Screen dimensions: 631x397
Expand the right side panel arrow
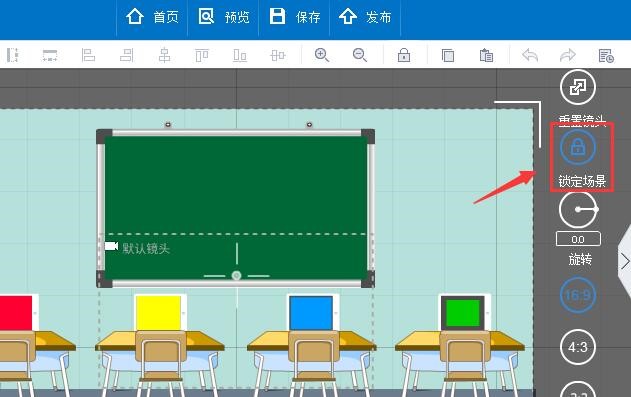[x=625, y=262]
